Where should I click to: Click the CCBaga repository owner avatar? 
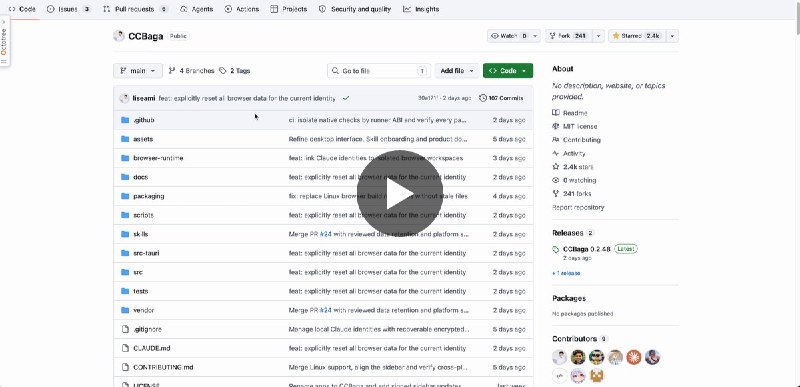tap(119, 36)
